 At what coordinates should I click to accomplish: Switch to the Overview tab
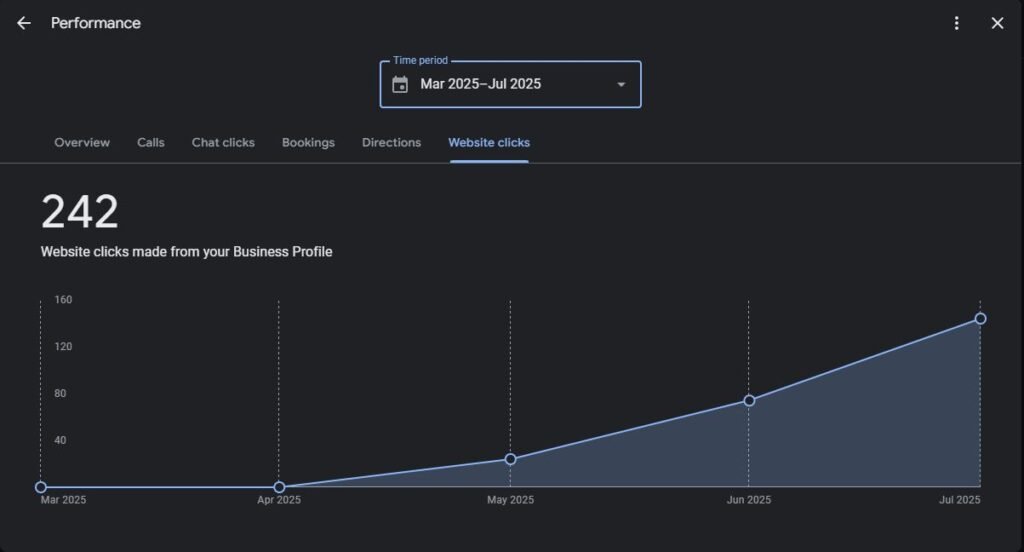point(82,142)
